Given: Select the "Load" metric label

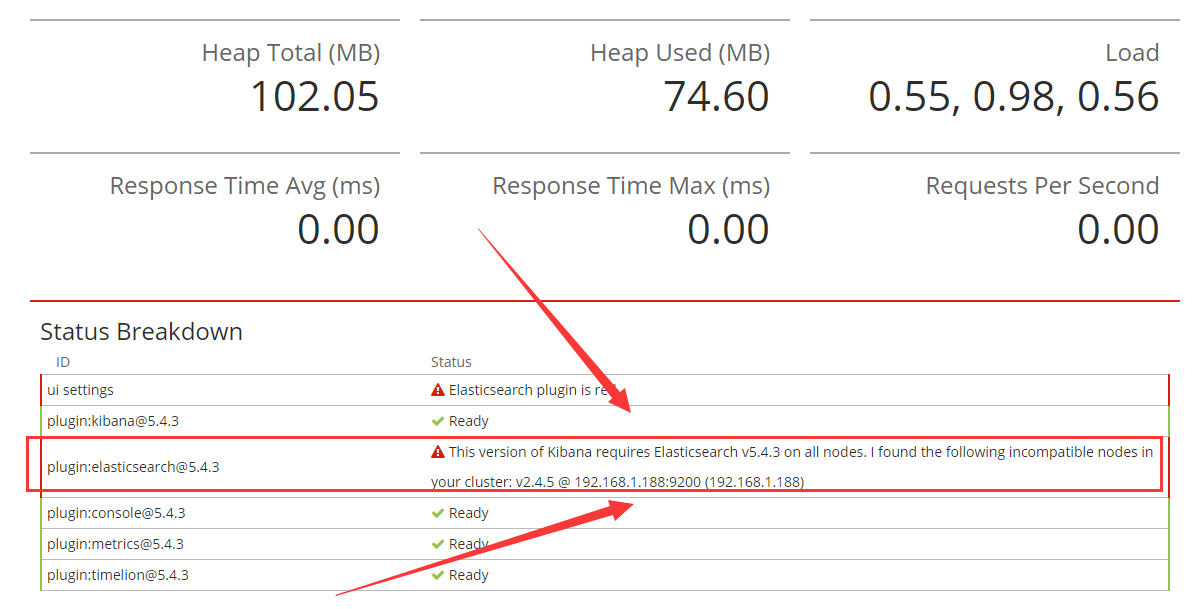Looking at the screenshot, I should coord(1132,53).
